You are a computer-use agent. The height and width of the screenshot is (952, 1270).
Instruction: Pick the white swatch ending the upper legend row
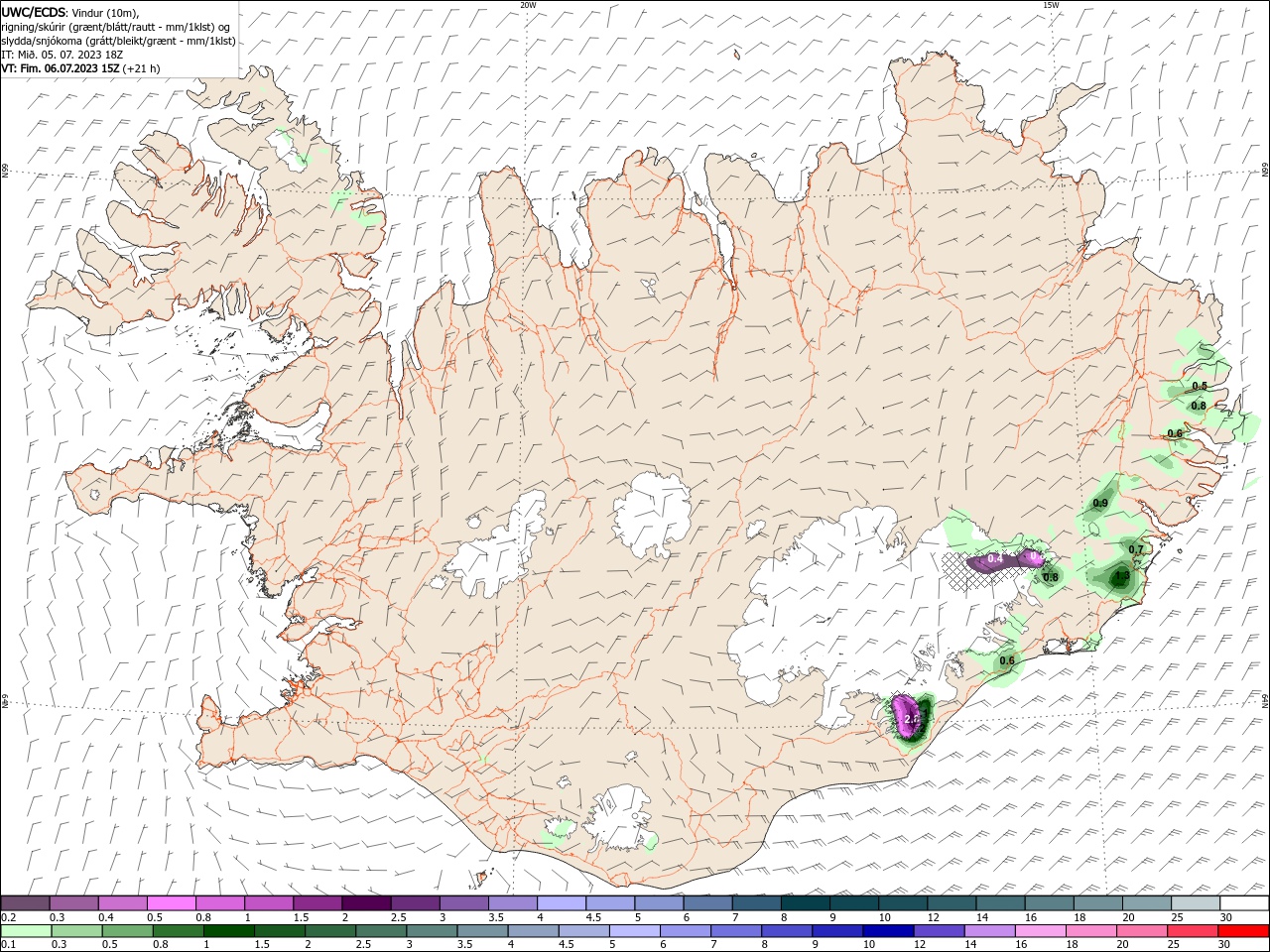(x=1244, y=903)
